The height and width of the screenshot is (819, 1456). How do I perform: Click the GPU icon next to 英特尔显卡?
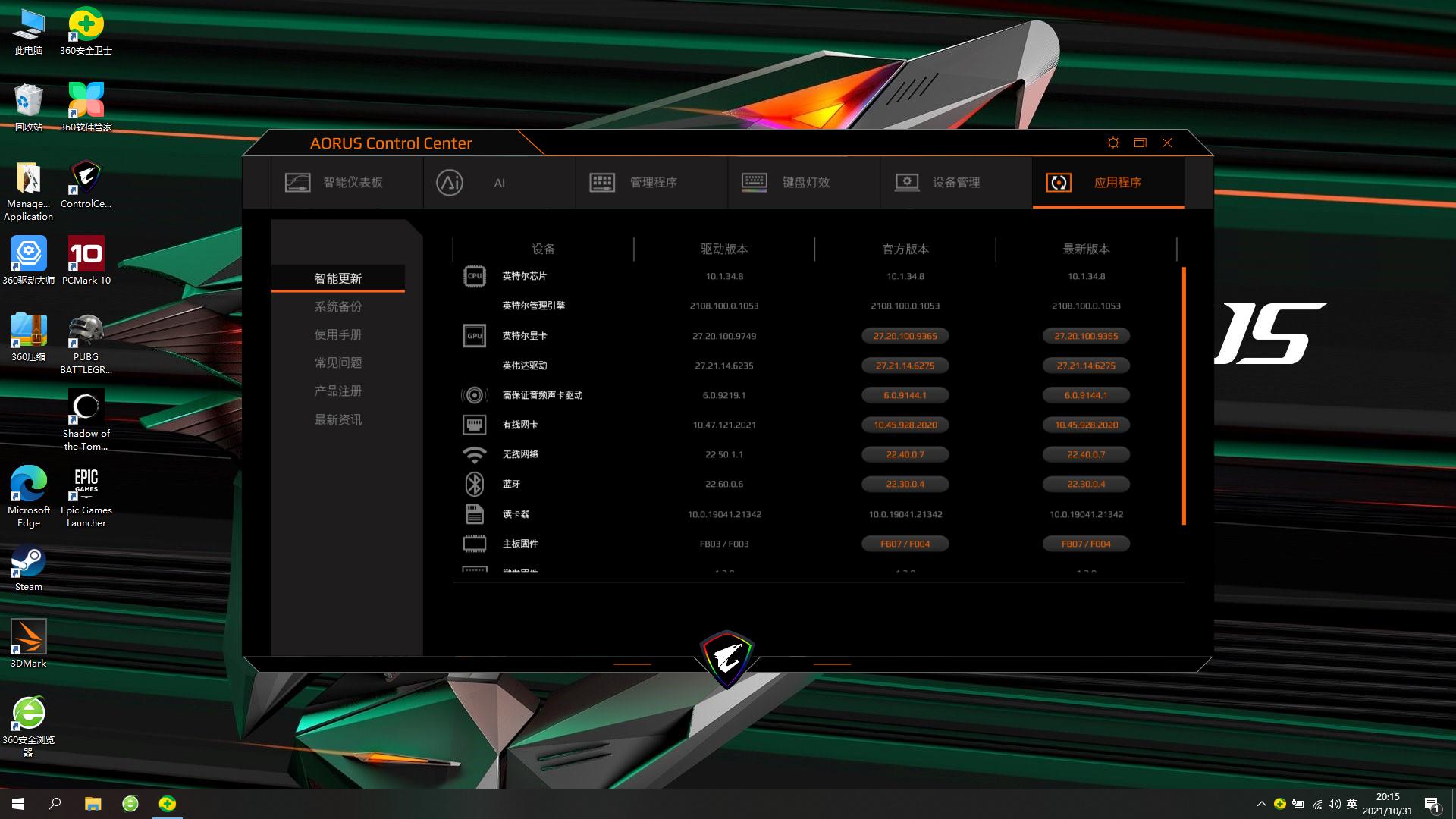475,335
